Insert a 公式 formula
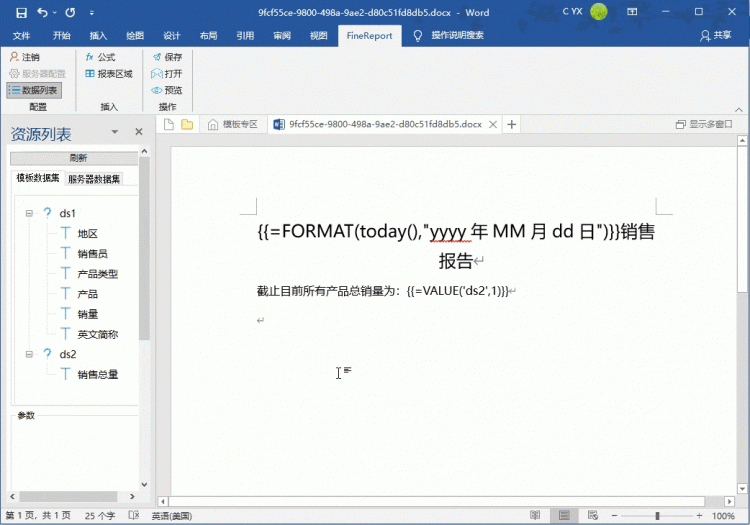 tap(100, 57)
